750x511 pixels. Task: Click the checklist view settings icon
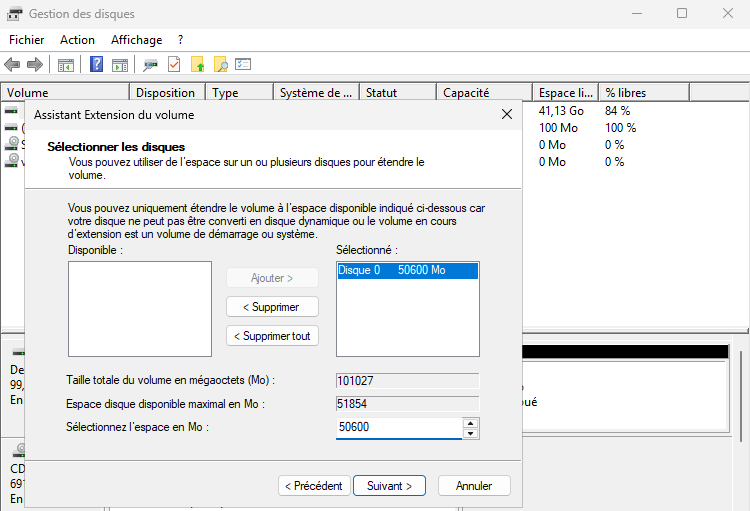pyautogui.click(x=243, y=65)
